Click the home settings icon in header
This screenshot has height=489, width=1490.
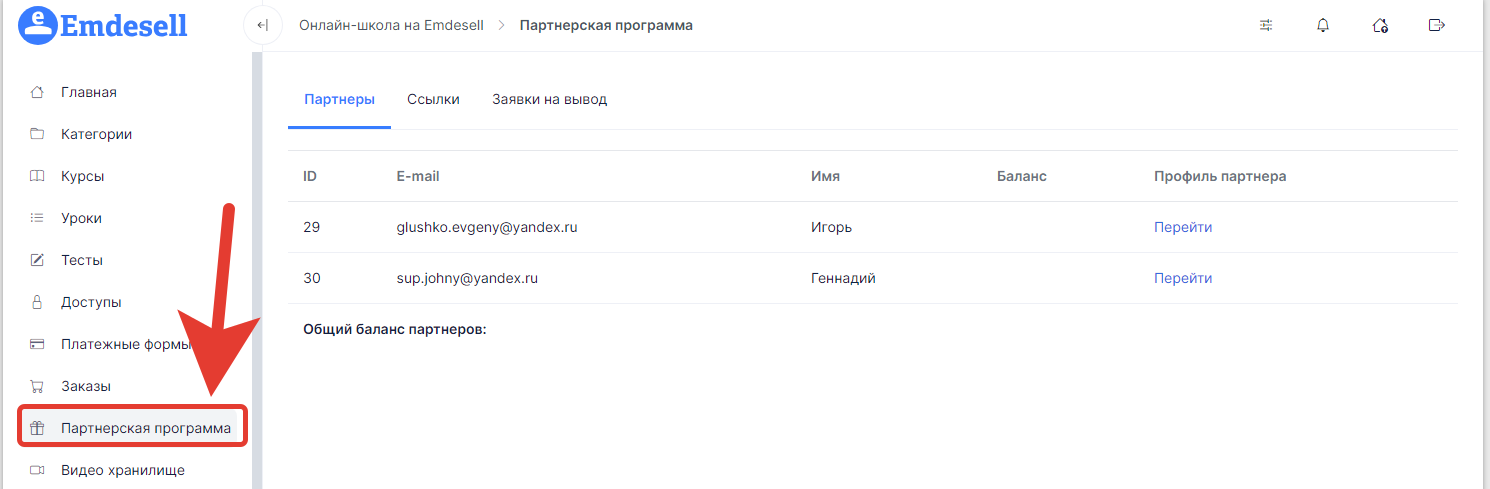(1380, 25)
